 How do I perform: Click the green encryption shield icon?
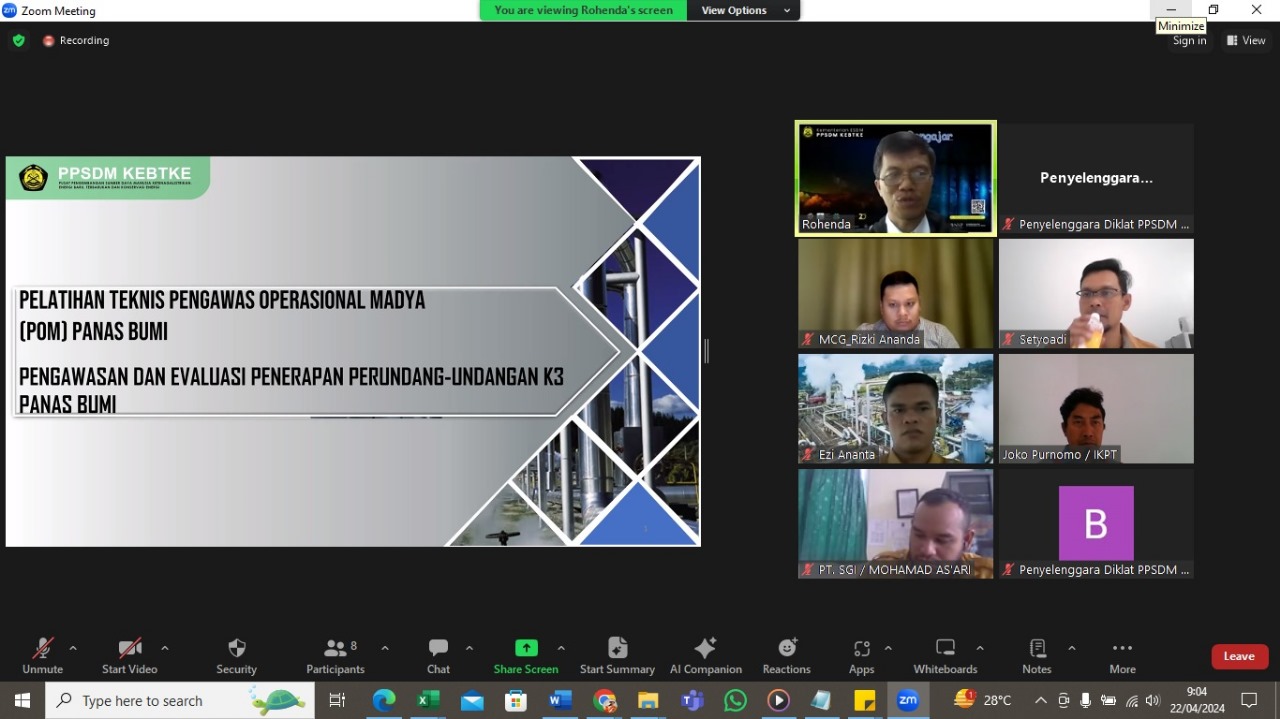coord(19,41)
